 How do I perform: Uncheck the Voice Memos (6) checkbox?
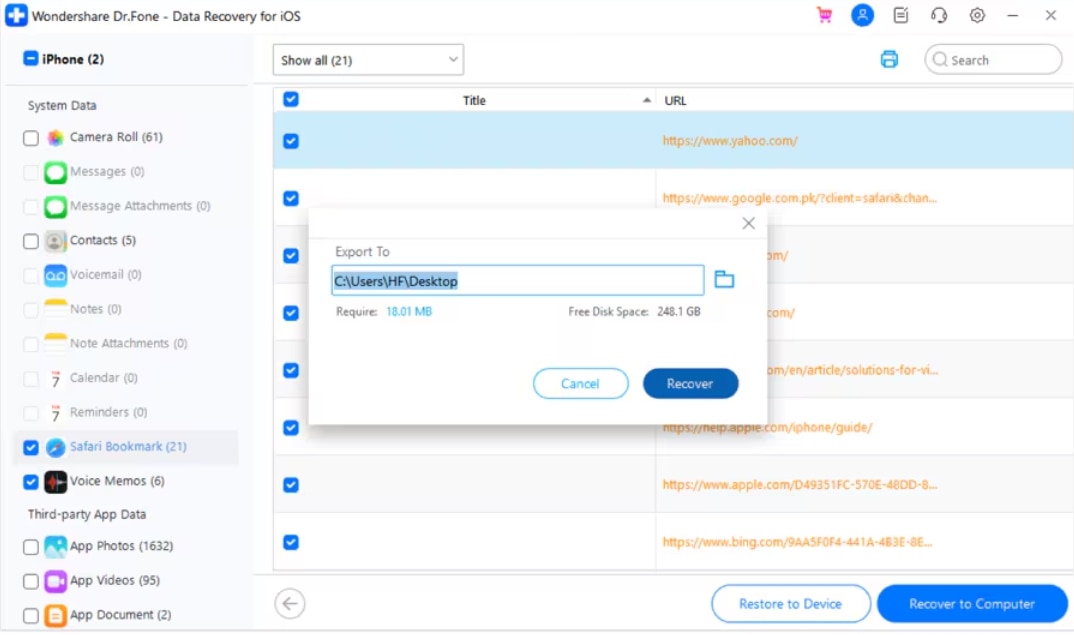pyautogui.click(x=31, y=482)
